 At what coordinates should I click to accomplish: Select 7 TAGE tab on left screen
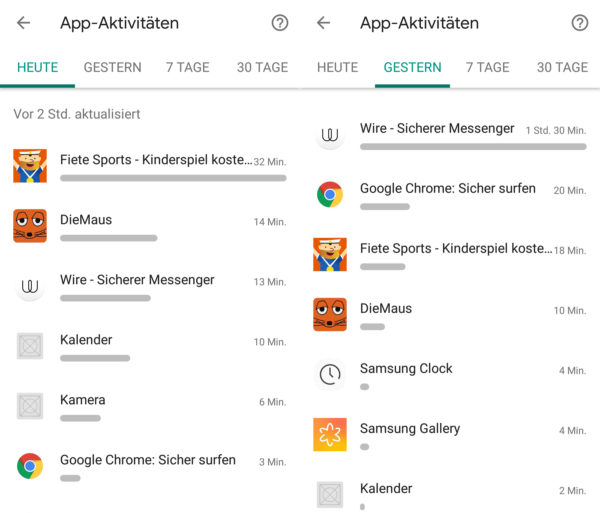[188, 67]
